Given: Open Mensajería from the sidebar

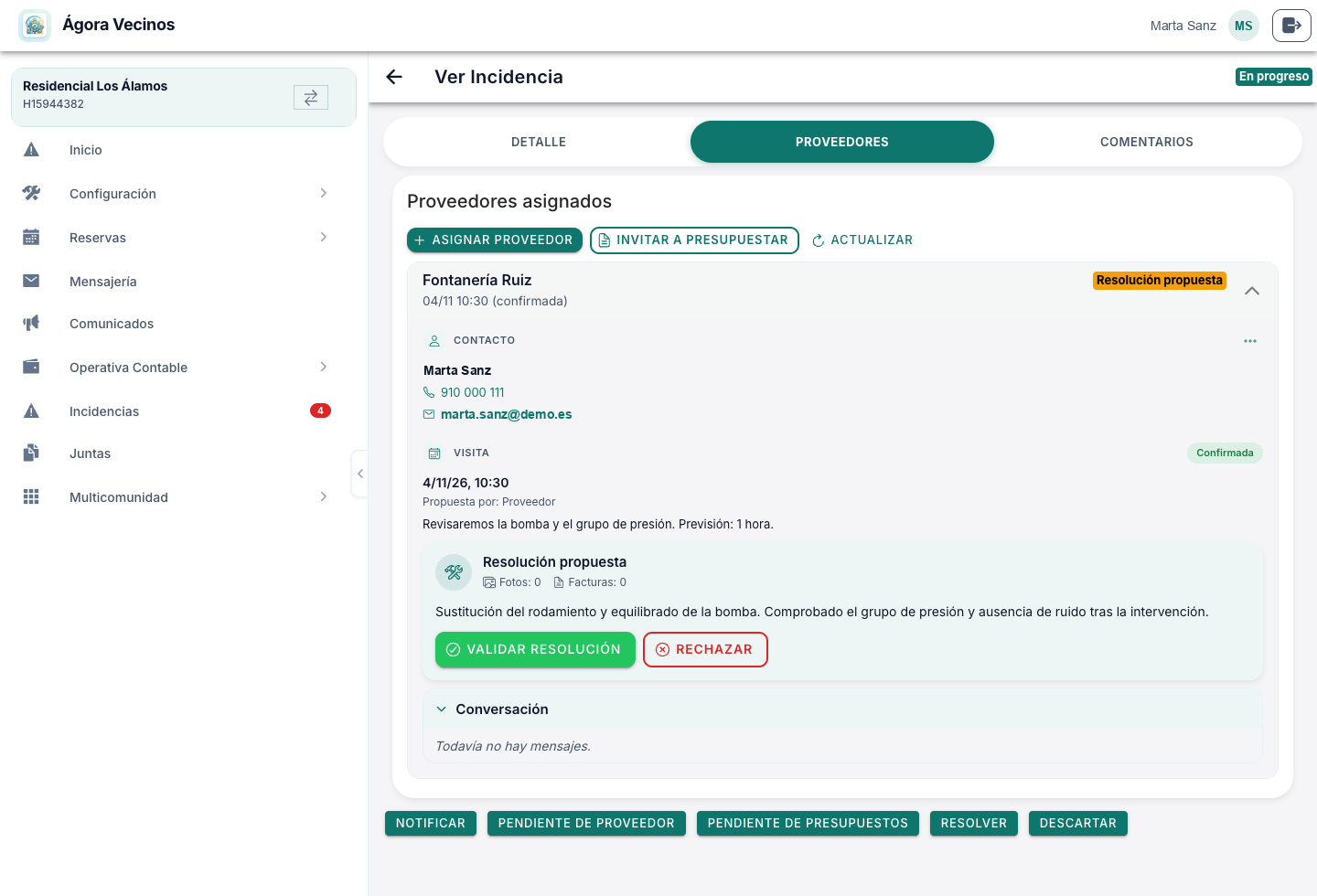Looking at the screenshot, I should 184,282.
